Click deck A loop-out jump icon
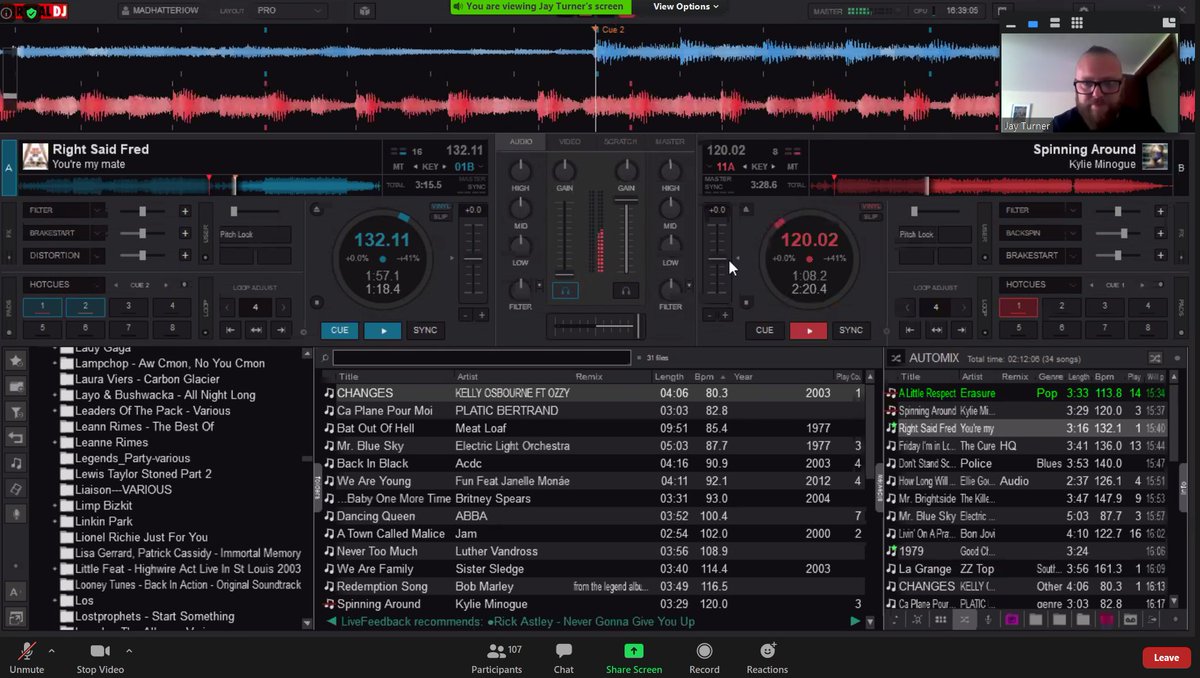Image resolution: width=1200 pixels, height=678 pixels. (x=281, y=330)
